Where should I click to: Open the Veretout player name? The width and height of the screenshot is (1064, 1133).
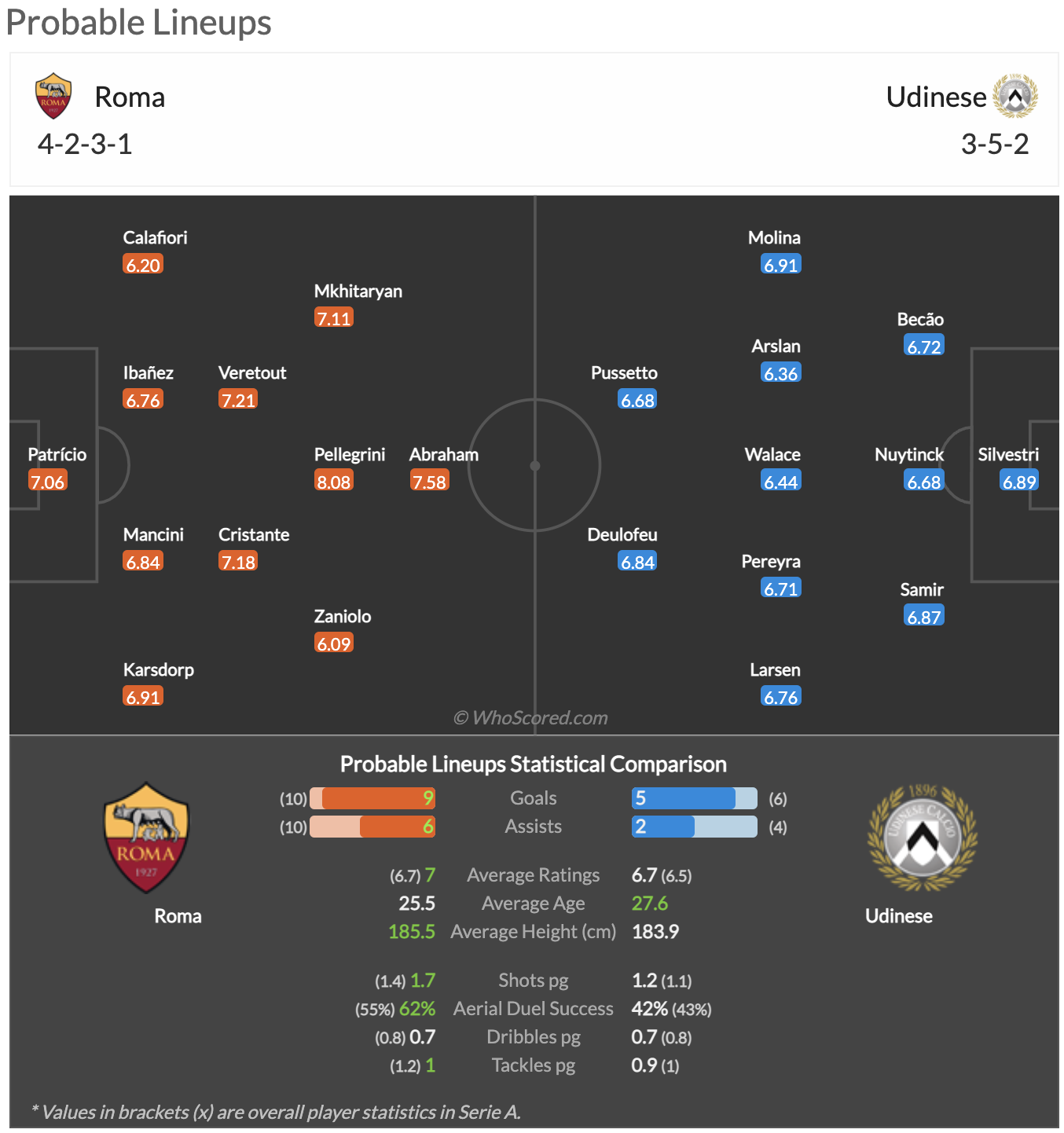click(x=252, y=373)
